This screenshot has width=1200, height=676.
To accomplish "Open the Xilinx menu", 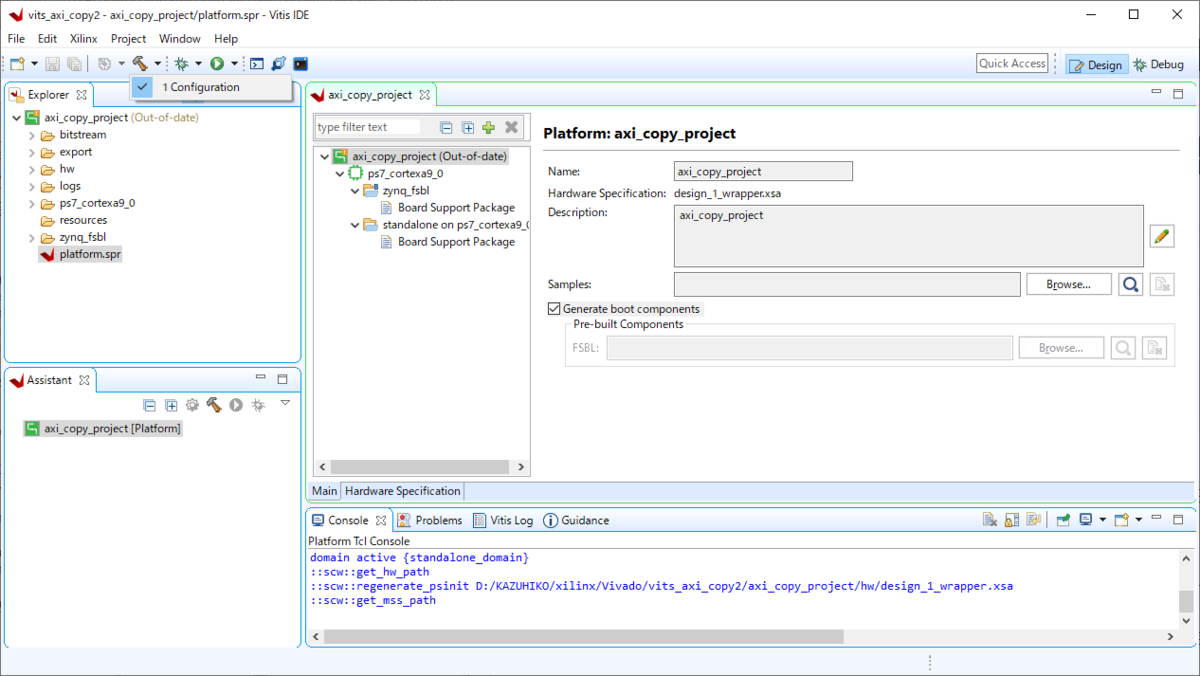I will click(x=84, y=39).
